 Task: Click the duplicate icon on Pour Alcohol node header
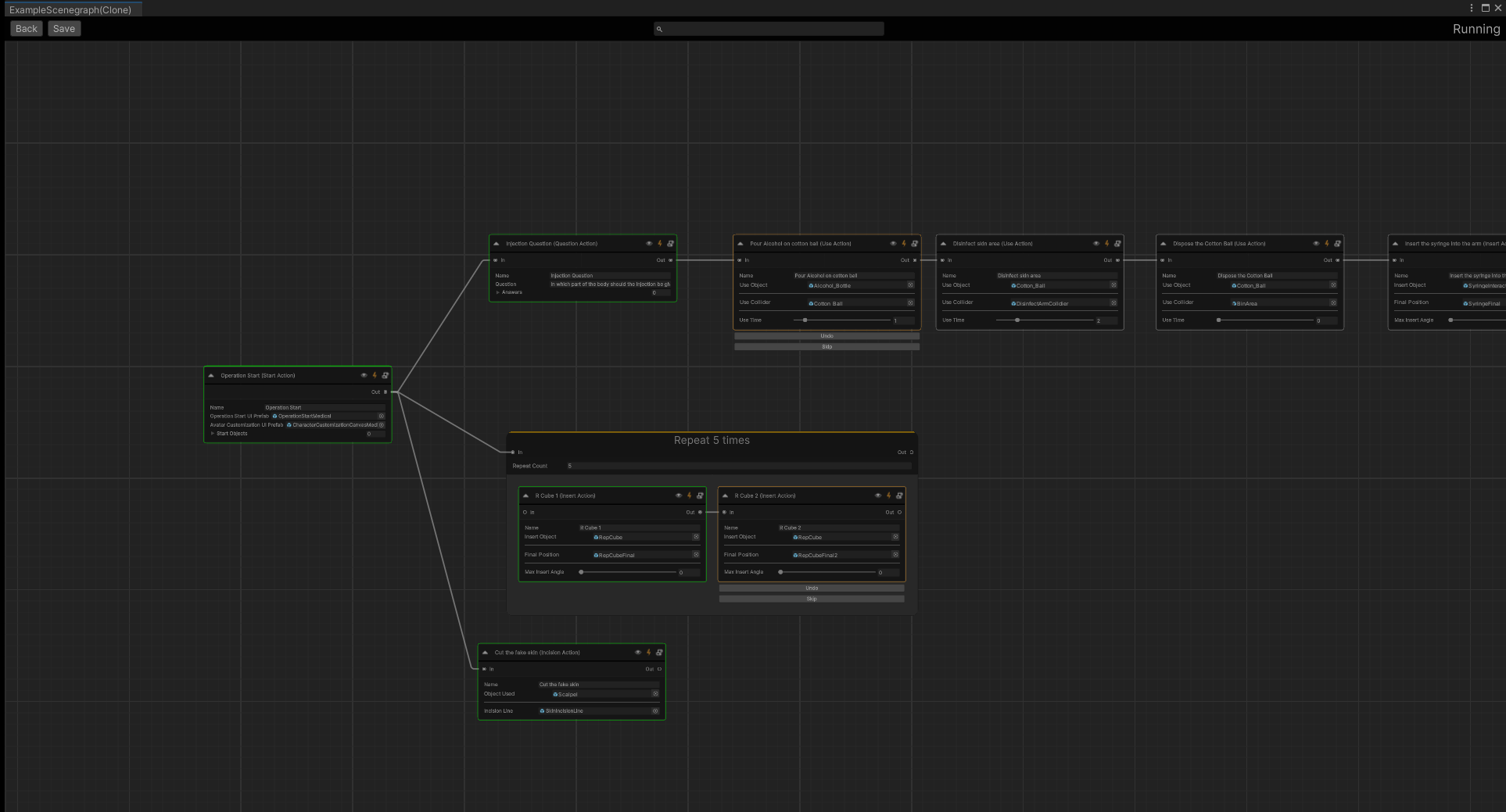(914, 243)
